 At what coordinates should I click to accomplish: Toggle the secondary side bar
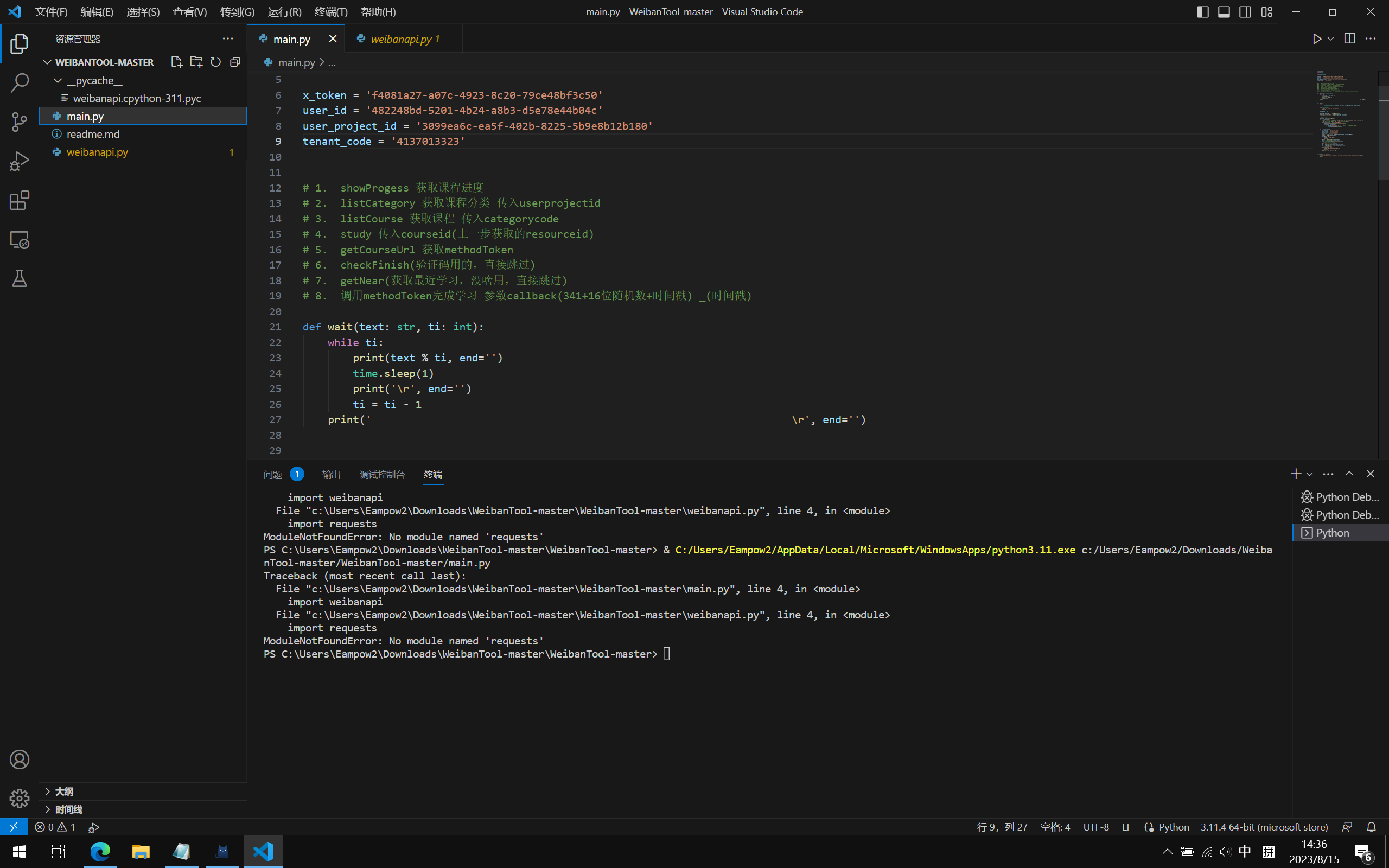pos(1245,11)
